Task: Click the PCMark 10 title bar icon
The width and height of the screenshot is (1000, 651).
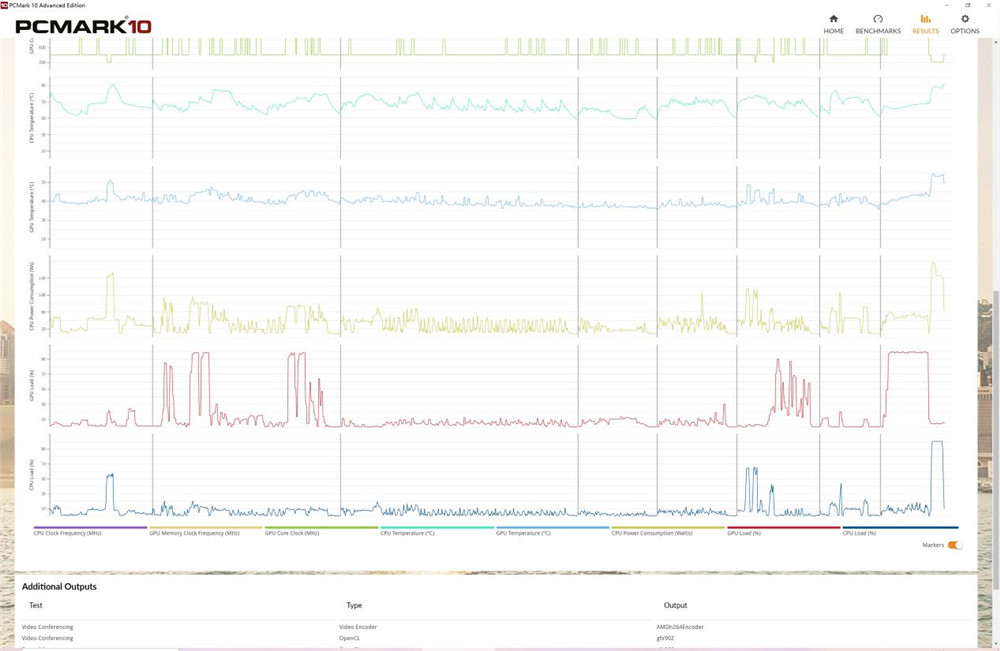Action: [x=4, y=5]
